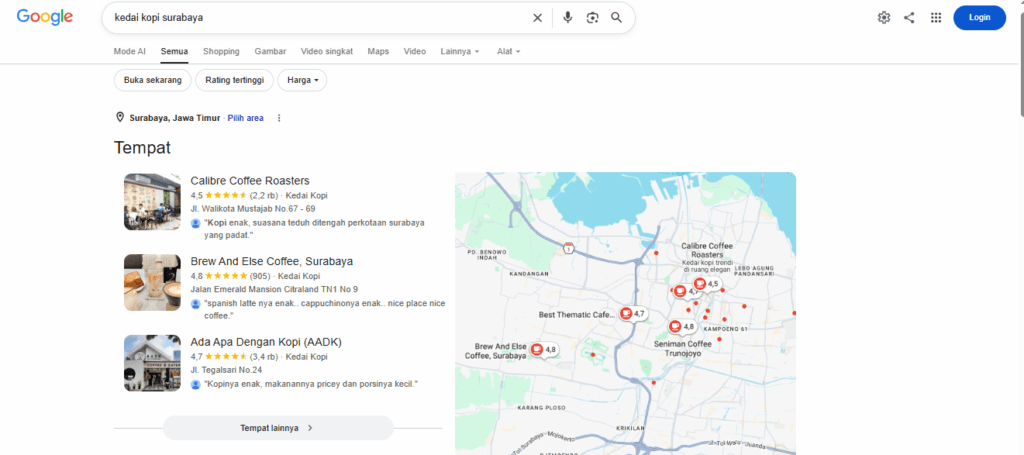
Task: Toggle the Rating tertinggi filter
Action: 234,80
